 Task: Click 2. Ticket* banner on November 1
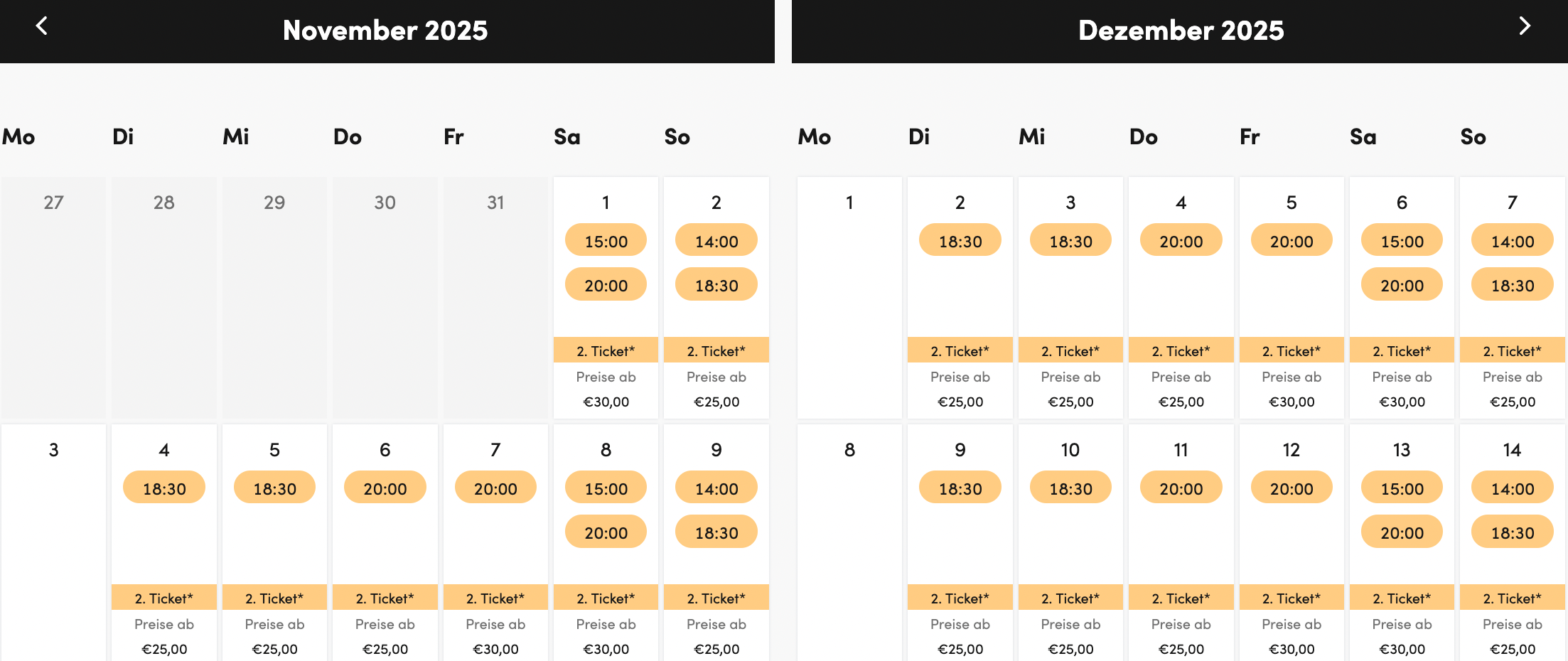click(606, 350)
